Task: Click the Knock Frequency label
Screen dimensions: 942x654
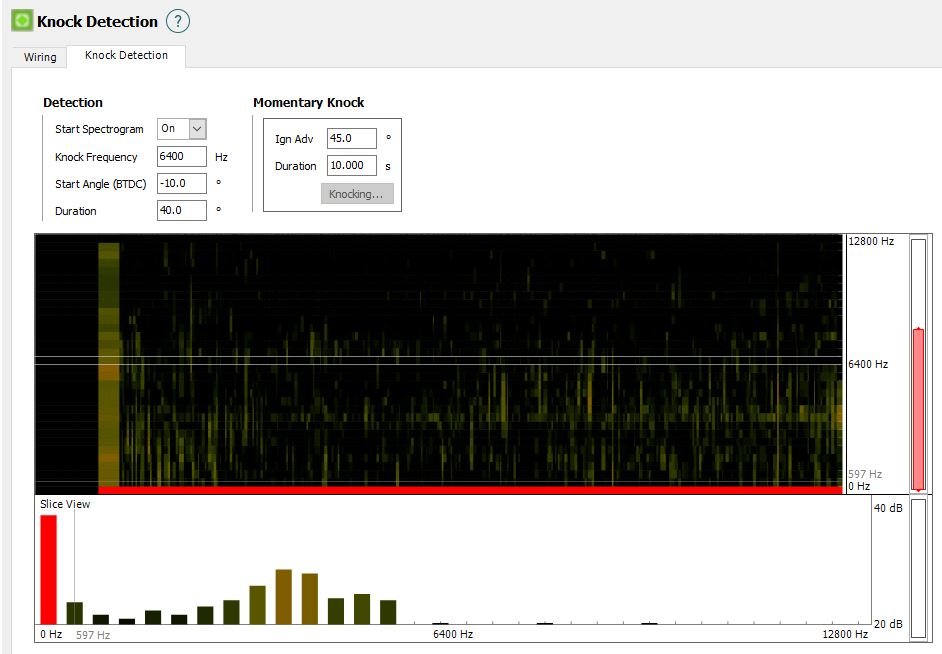Action: [x=96, y=157]
